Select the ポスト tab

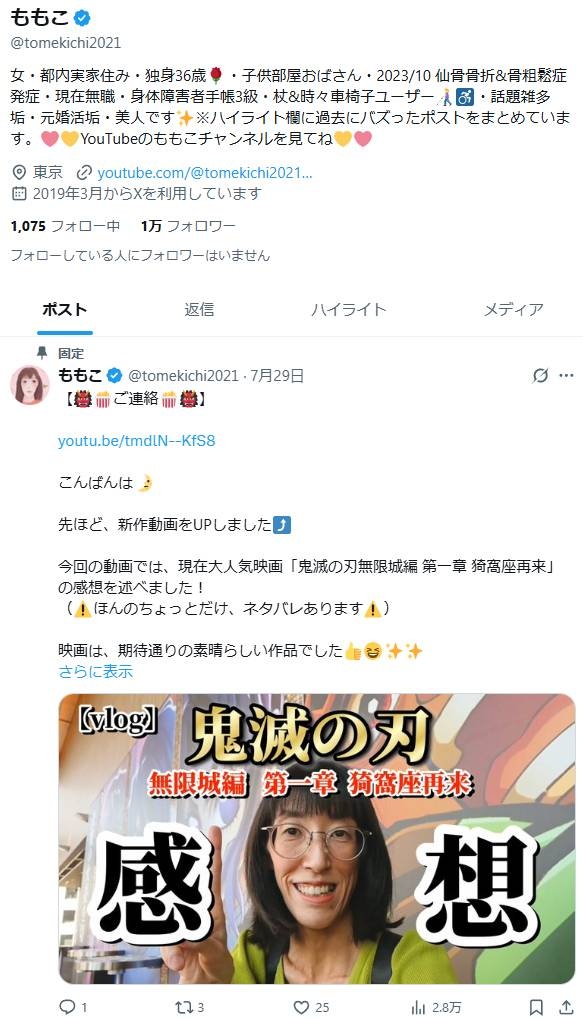coord(64,310)
